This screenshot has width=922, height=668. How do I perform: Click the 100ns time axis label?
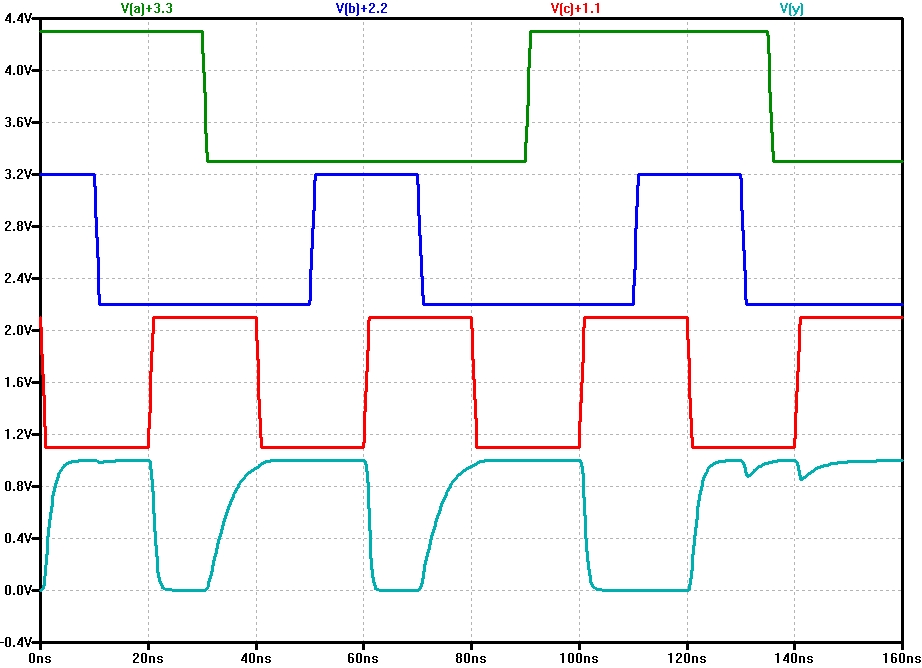pos(579,658)
